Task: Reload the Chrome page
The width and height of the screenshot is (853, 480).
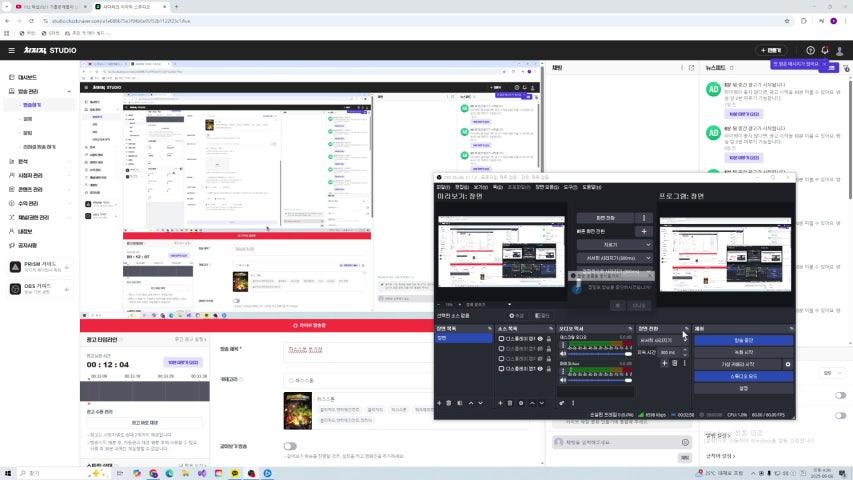Action: 31,21
